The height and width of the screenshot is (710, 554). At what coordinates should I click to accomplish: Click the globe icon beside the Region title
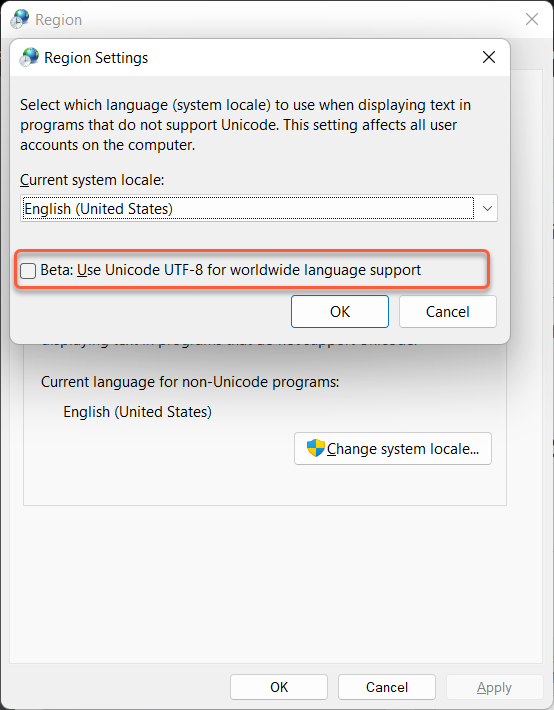[x=19, y=19]
